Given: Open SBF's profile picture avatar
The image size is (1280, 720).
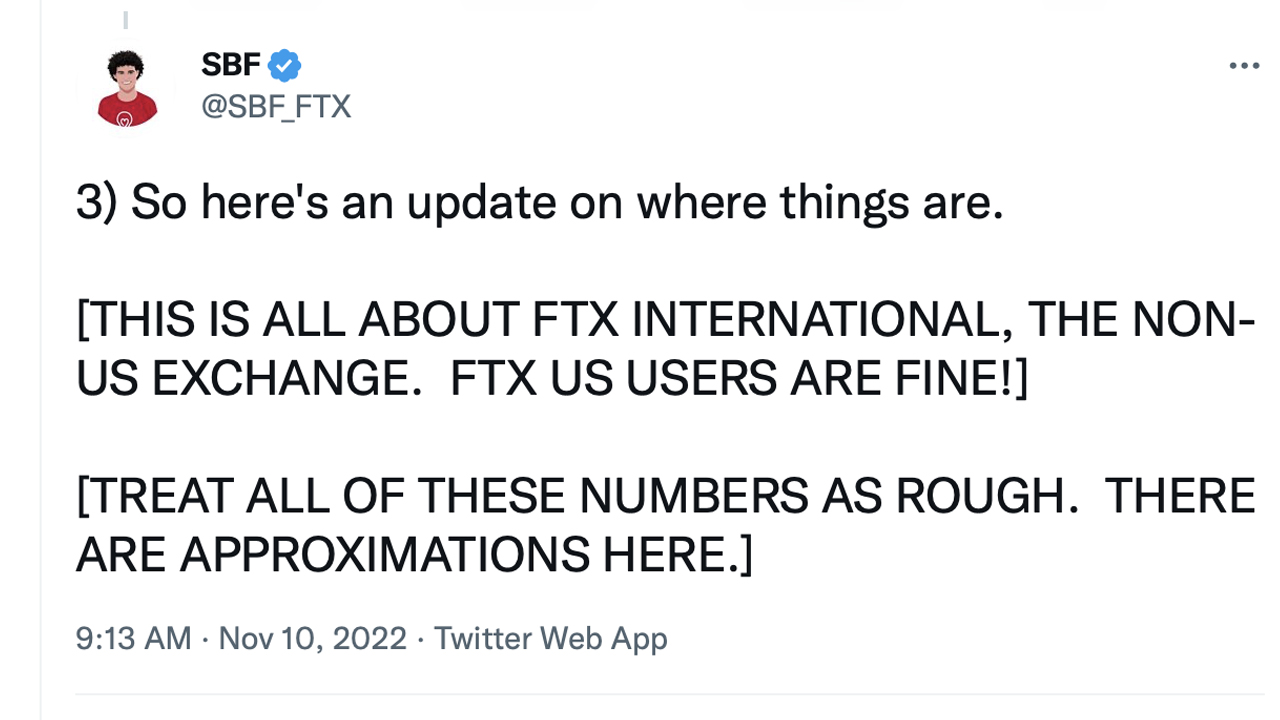Looking at the screenshot, I should tap(127, 89).
